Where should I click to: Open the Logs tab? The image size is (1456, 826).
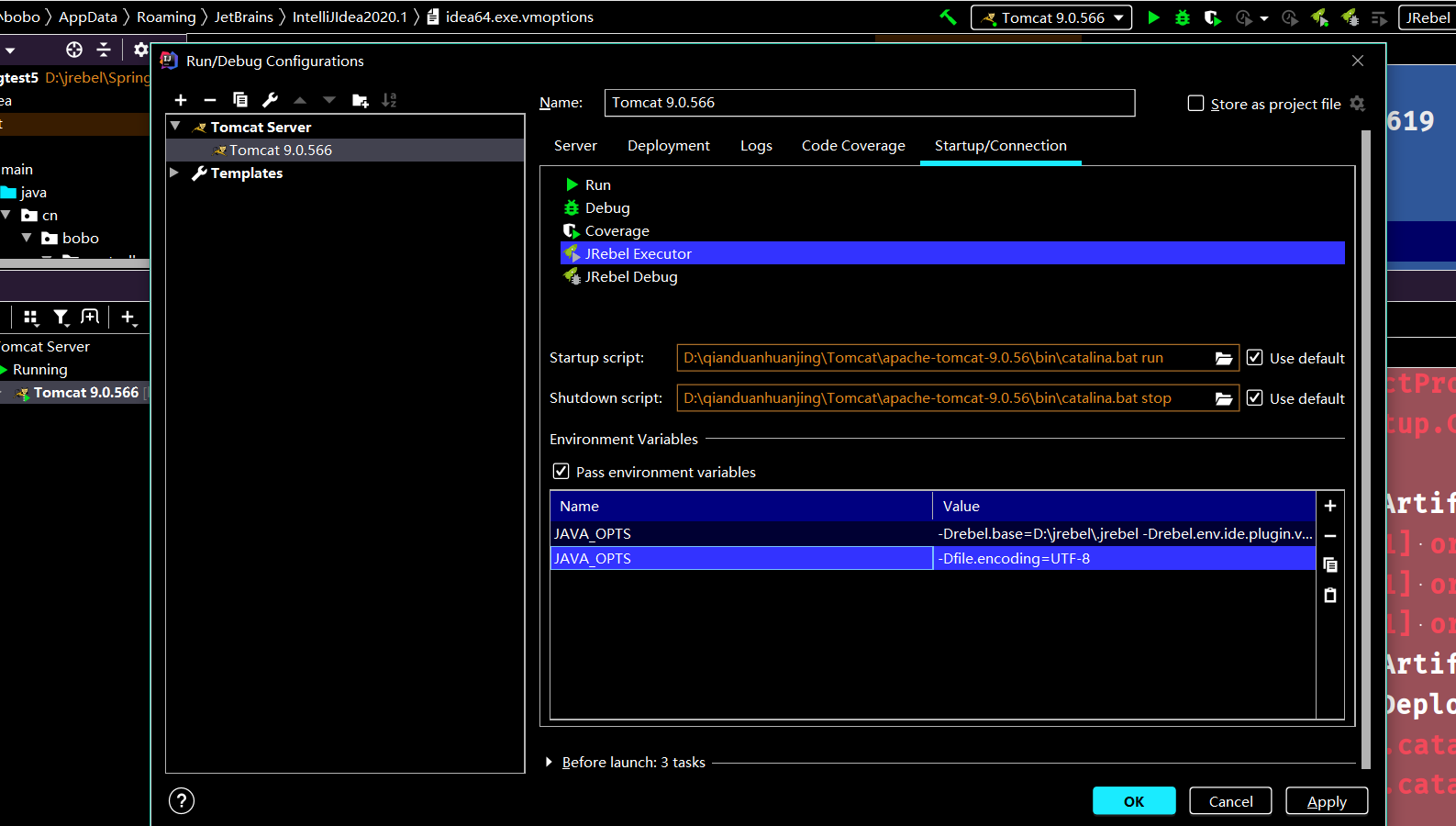(756, 146)
